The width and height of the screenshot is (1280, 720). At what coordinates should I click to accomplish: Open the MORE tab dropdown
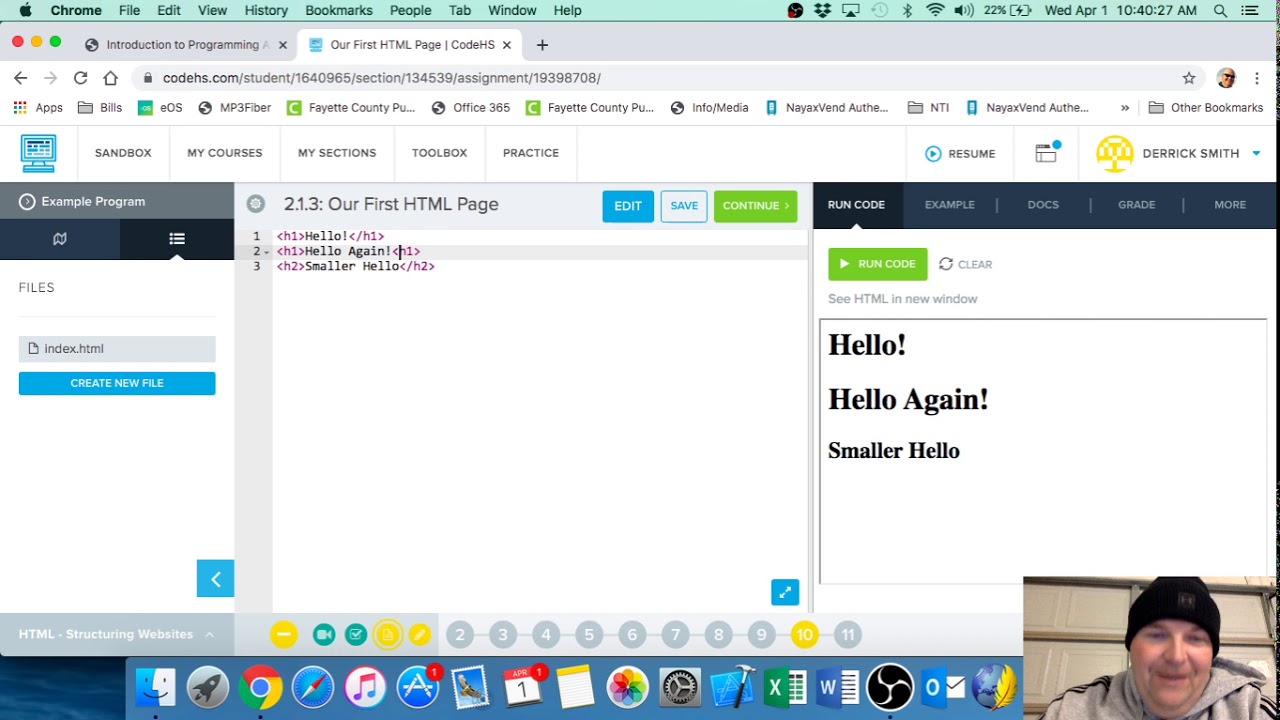click(x=1230, y=205)
